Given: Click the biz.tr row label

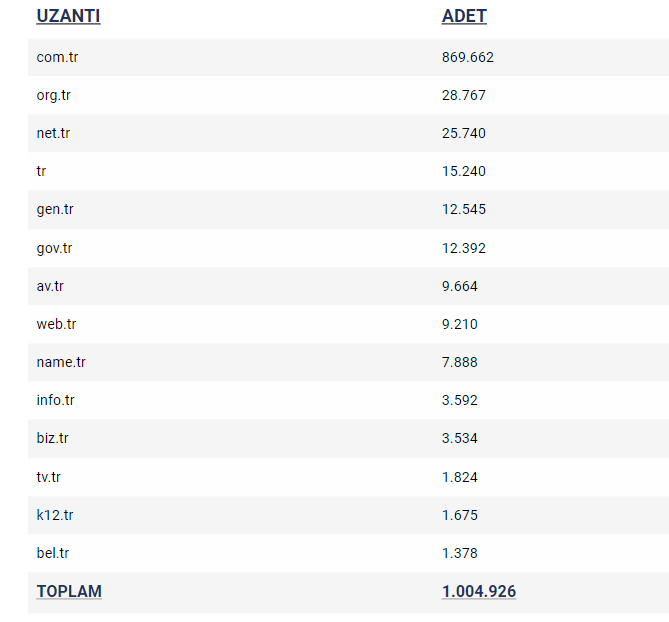Looking at the screenshot, I should [x=52, y=438].
